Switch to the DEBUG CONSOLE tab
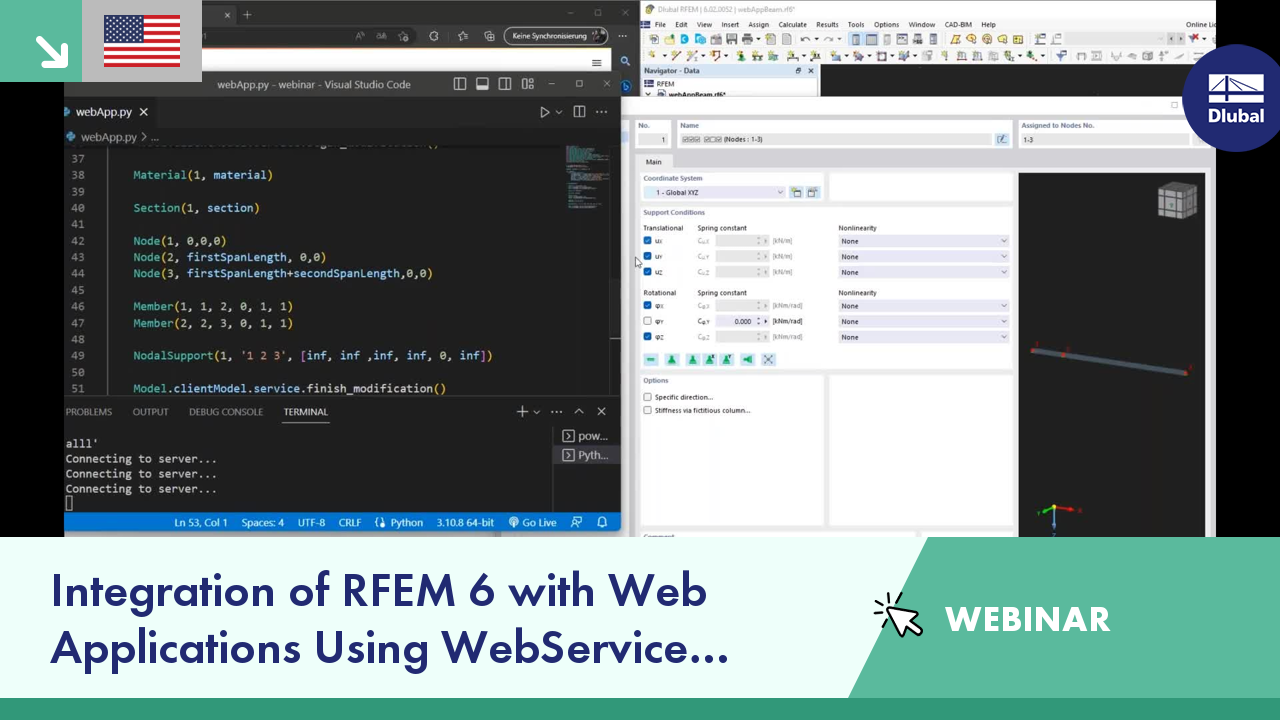 tap(225, 411)
